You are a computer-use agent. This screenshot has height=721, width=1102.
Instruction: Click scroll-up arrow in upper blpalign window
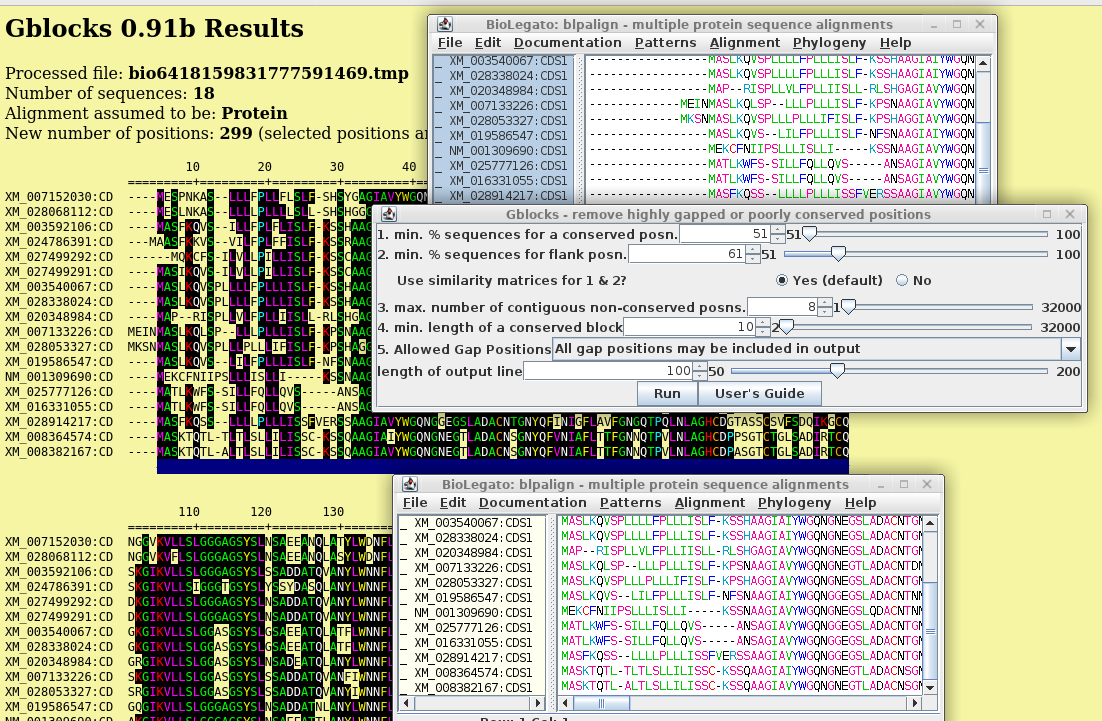coord(983,63)
